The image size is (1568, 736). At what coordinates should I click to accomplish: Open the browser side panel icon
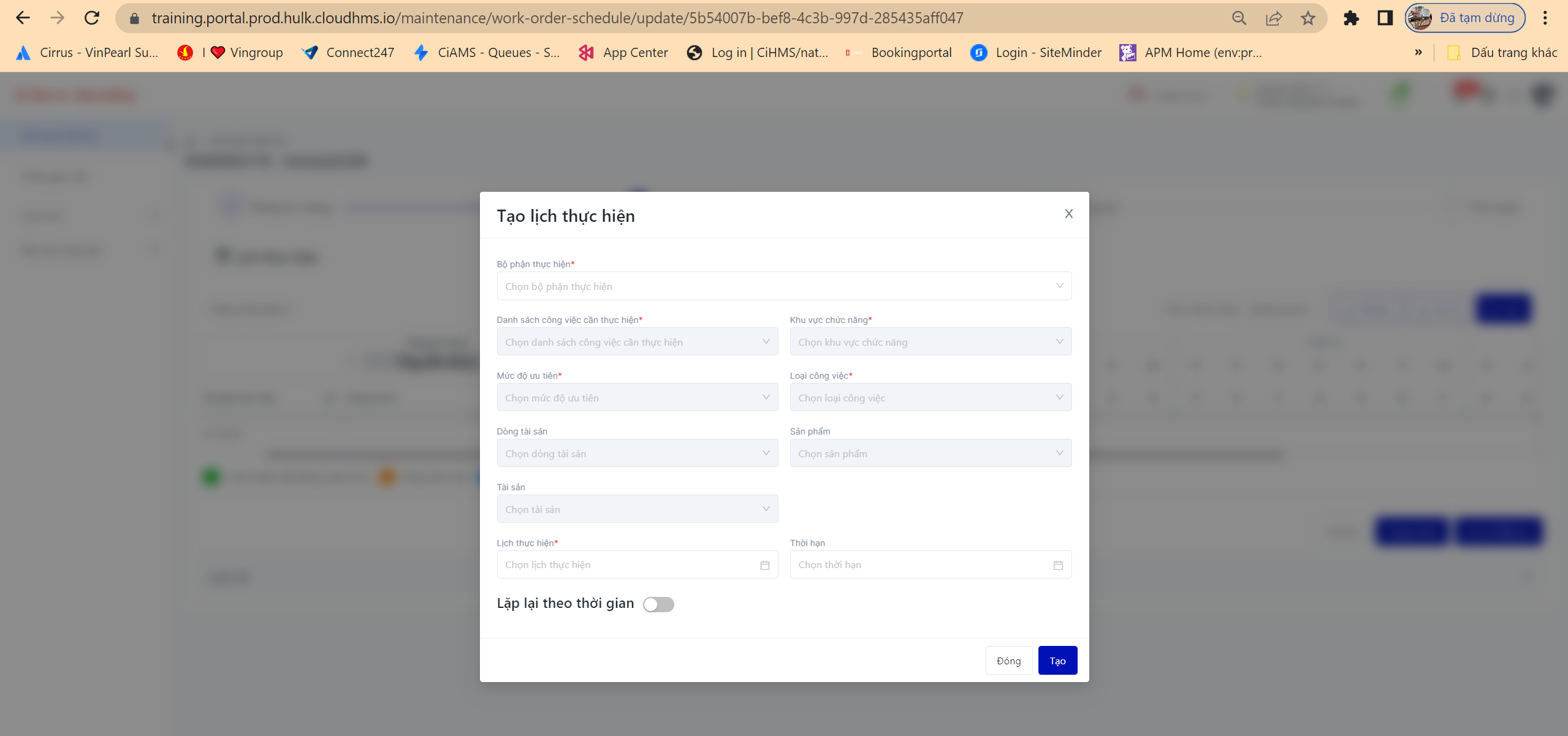[x=1385, y=18]
